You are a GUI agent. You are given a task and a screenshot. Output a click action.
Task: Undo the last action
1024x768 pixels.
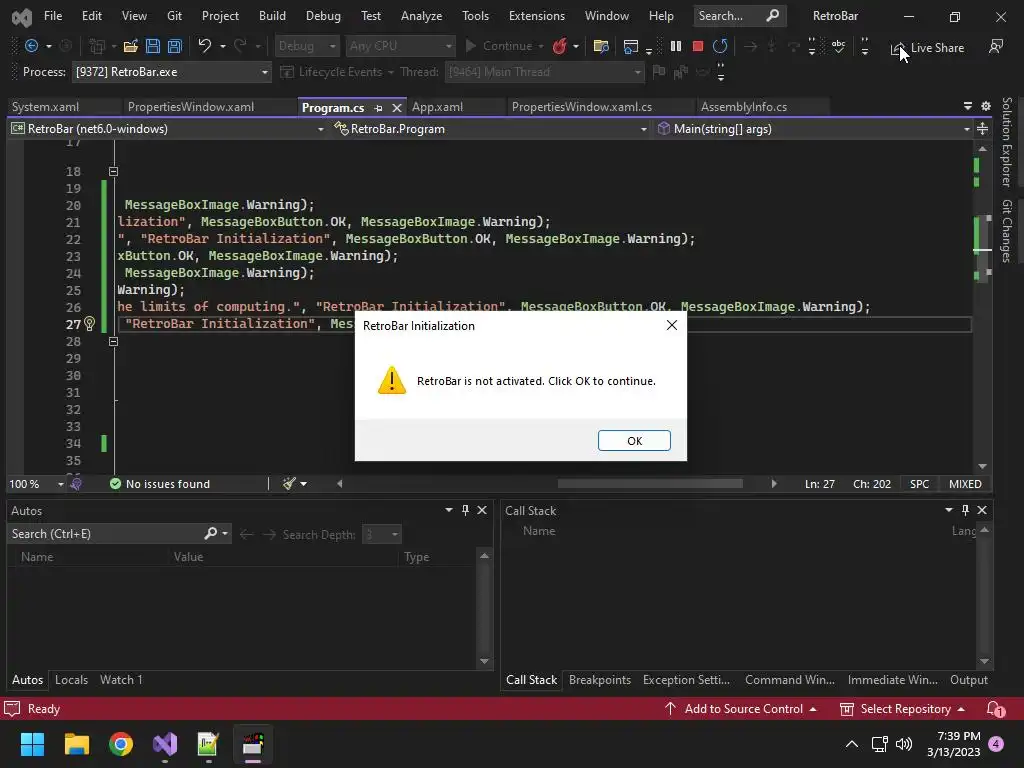(x=204, y=46)
